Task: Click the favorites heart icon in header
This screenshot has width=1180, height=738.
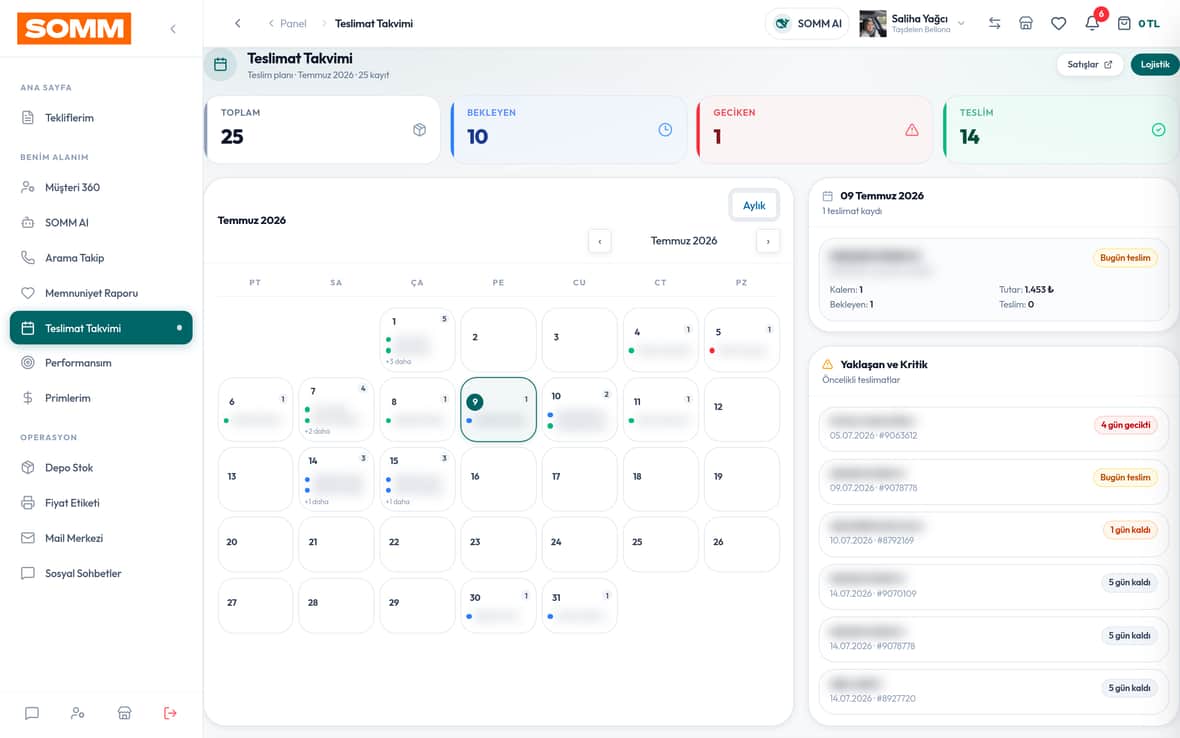Action: coord(1058,23)
